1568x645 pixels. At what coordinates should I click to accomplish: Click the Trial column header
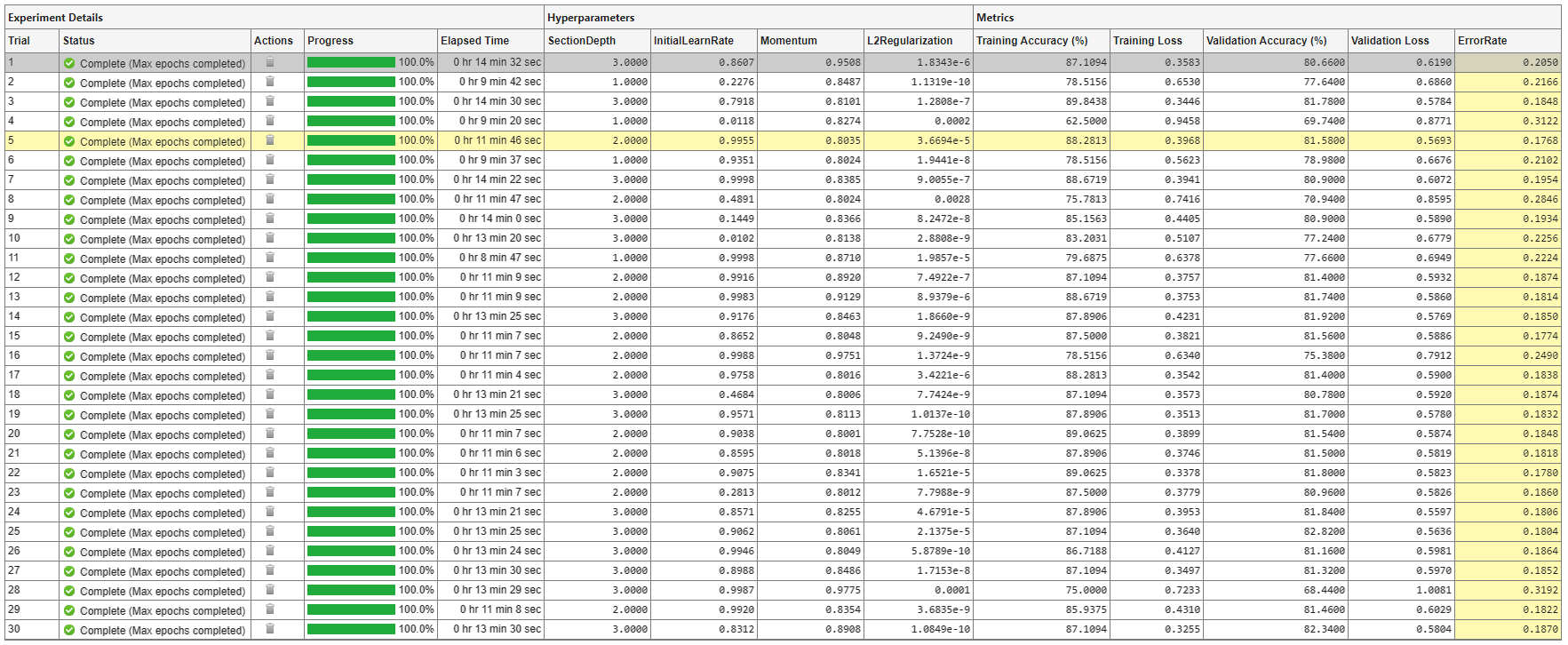pos(19,41)
